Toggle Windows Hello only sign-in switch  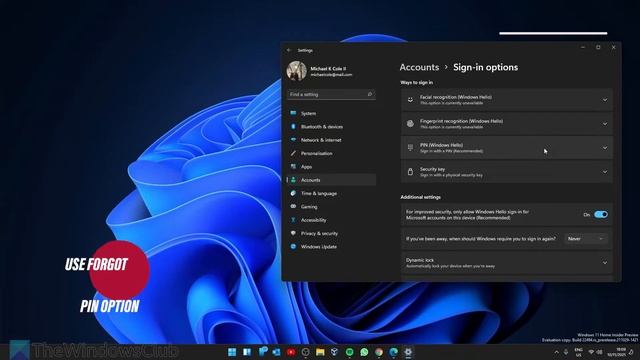point(601,214)
